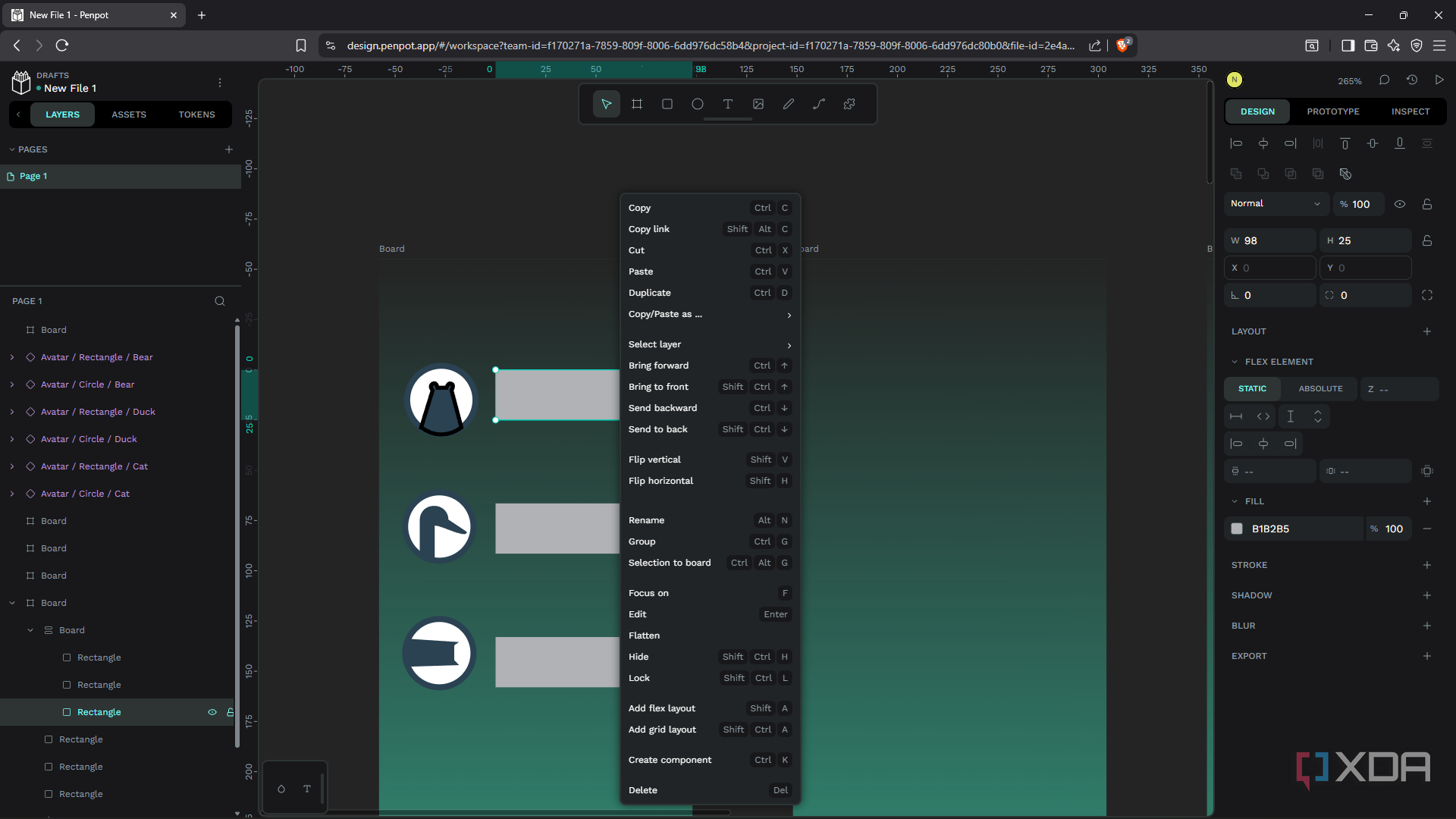Expand Avatar / Rectangle / Bear layer
Screen dimensions: 1456x819
pyautogui.click(x=12, y=357)
